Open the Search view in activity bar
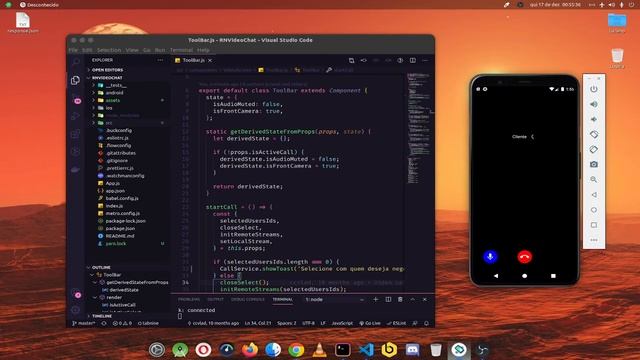Viewport: 640px width, 360px height. point(76,62)
